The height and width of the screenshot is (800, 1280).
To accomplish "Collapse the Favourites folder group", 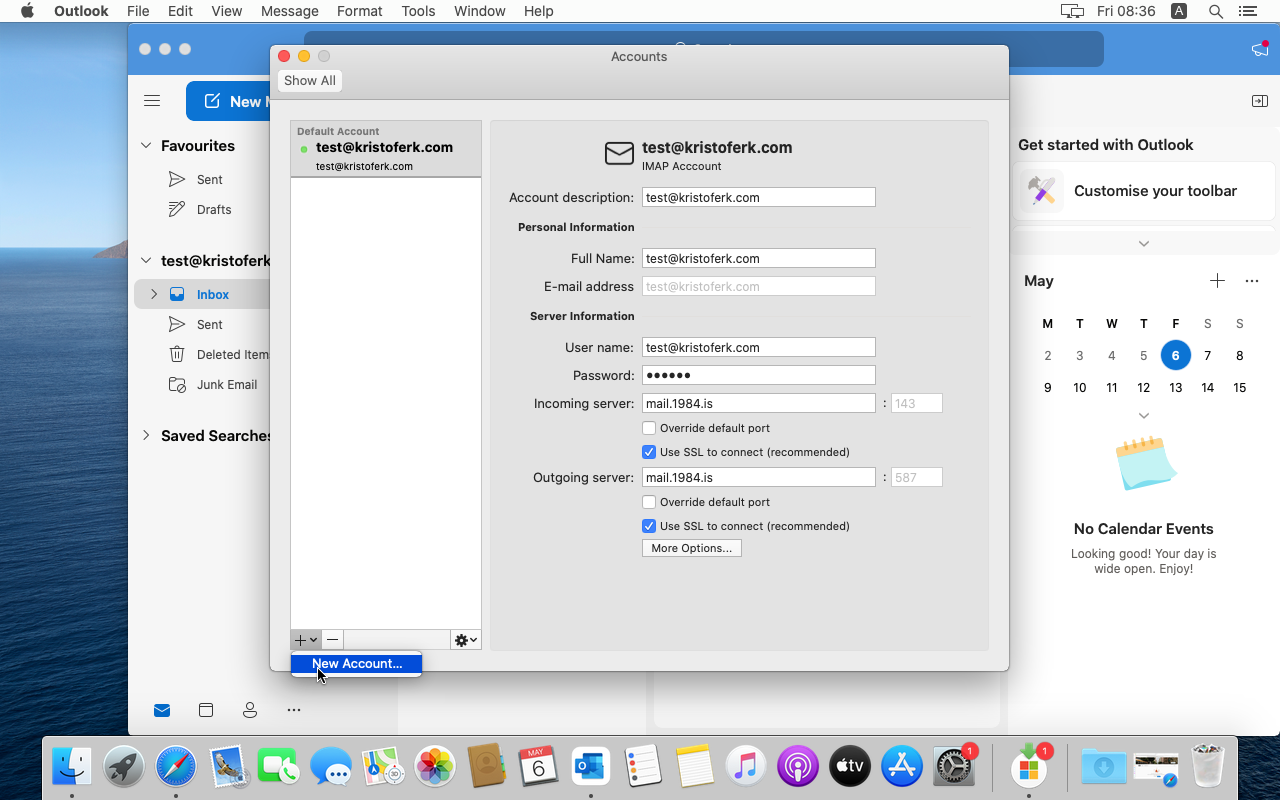I will point(146,146).
